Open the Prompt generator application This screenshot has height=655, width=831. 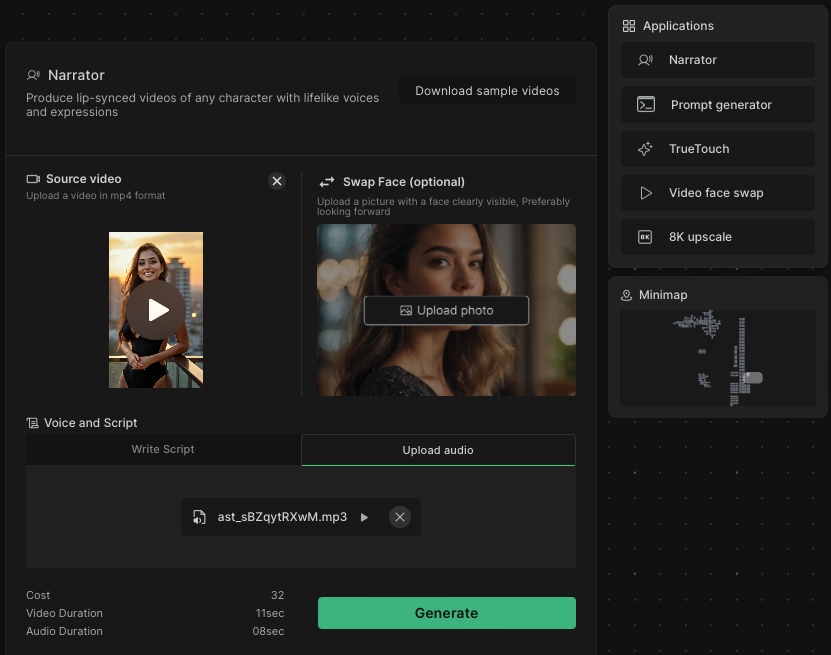click(x=718, y=104)
